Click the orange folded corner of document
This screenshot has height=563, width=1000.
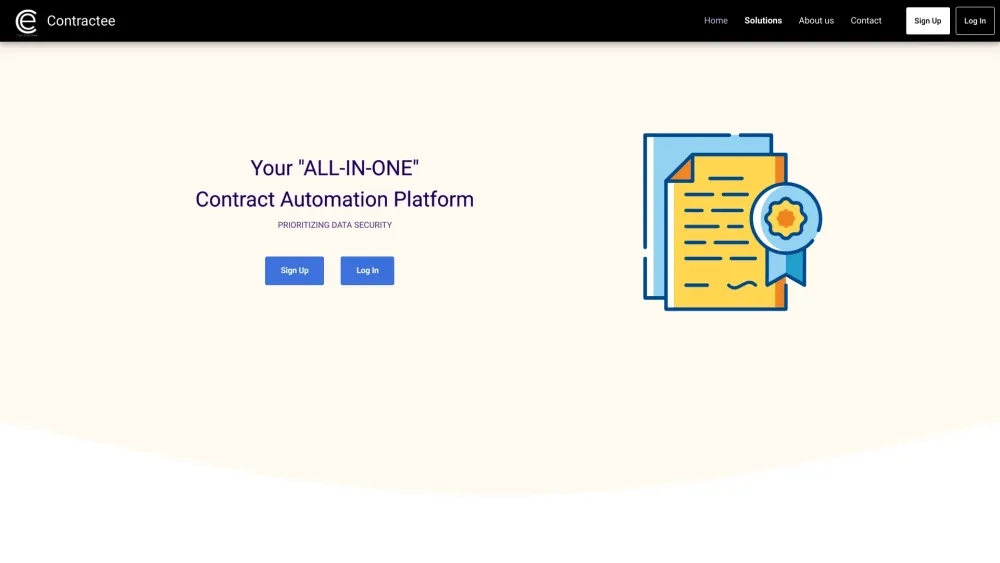(680, 170)
